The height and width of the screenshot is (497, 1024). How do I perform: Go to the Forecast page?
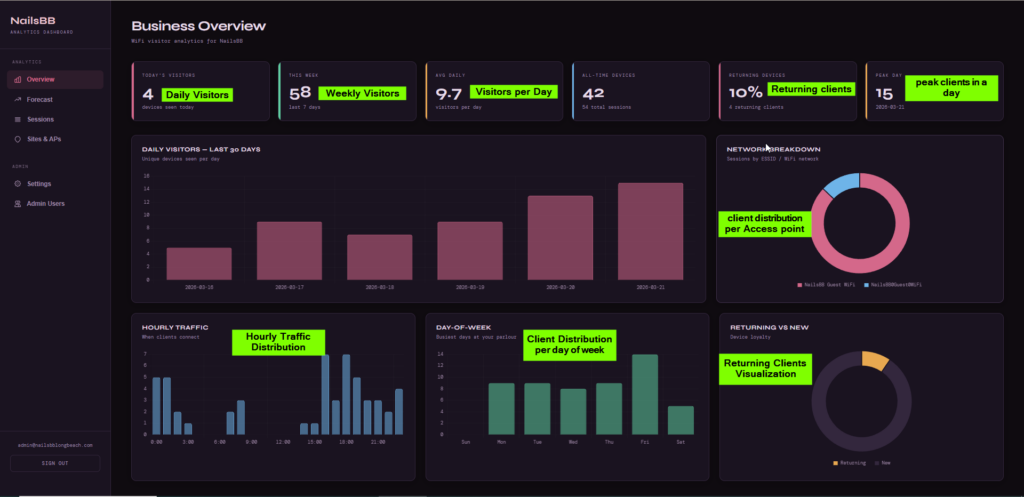[x=55, y=100]
